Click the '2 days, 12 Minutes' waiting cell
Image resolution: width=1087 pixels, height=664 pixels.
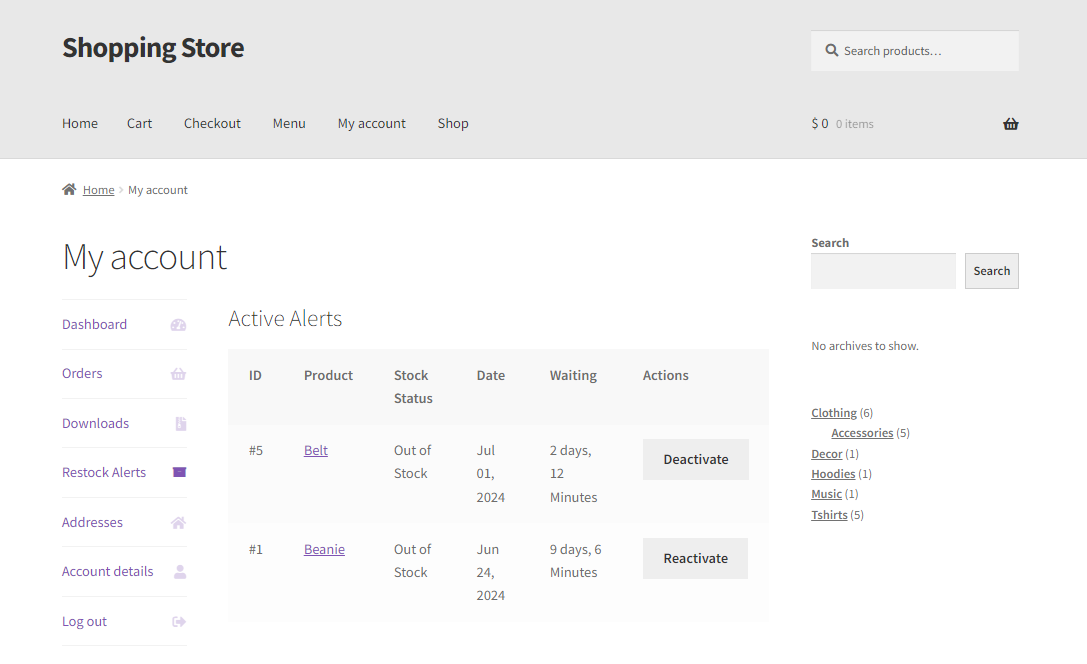click(x=573, y=474)
